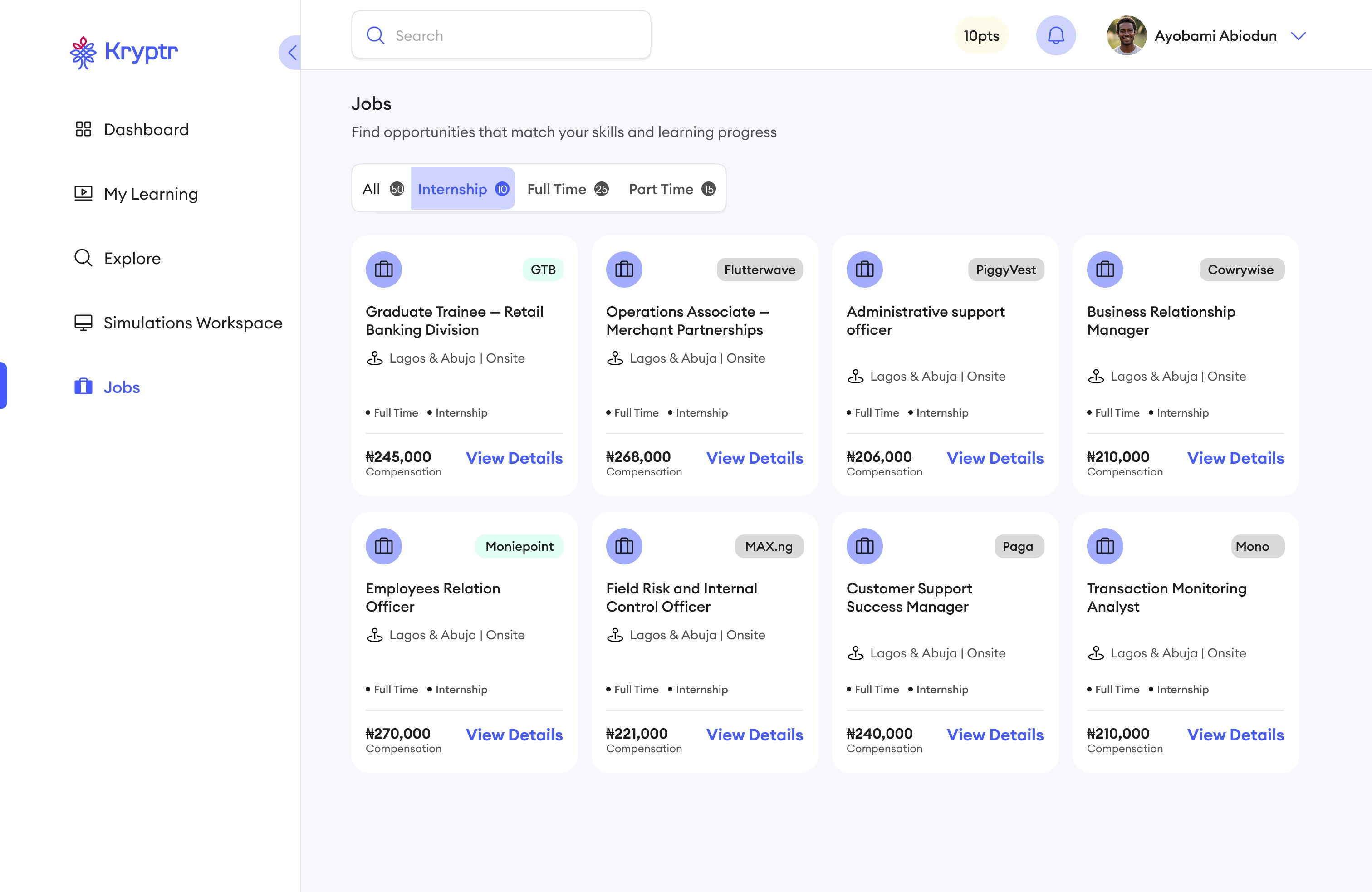View Details for Field Risk Officer job

point(755,735)
